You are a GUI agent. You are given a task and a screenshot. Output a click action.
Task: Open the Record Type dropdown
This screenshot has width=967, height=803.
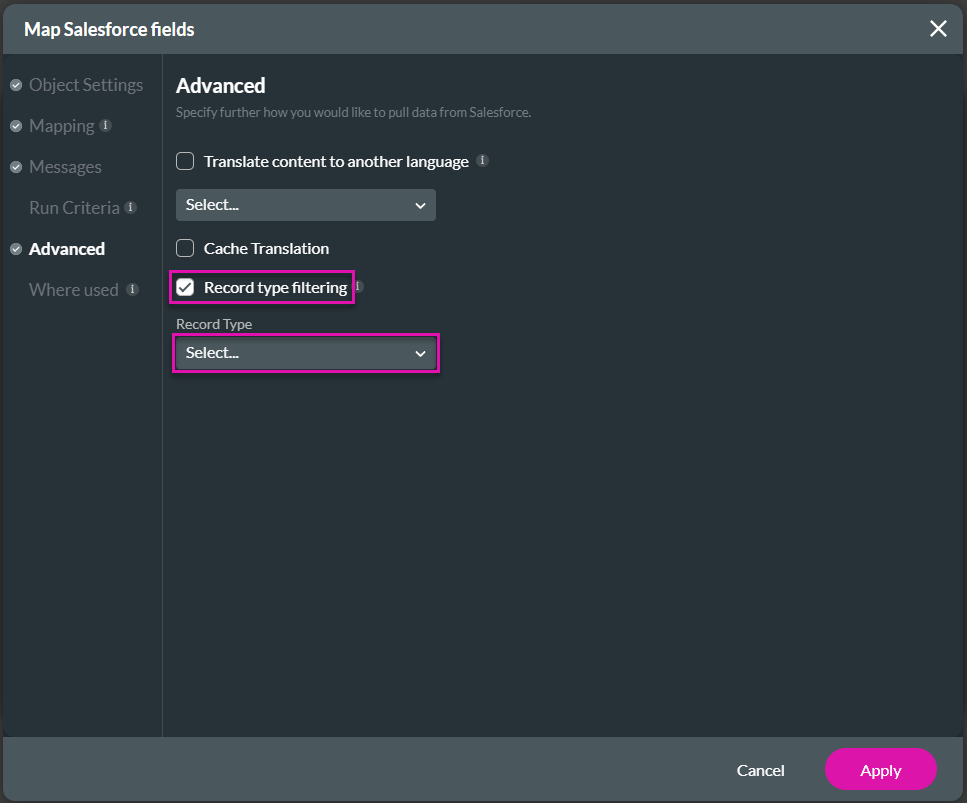(x=305, y=352)
